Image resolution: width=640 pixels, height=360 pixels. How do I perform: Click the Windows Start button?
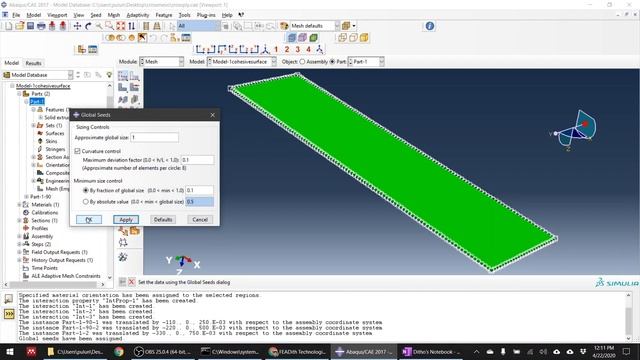point(9,352)
